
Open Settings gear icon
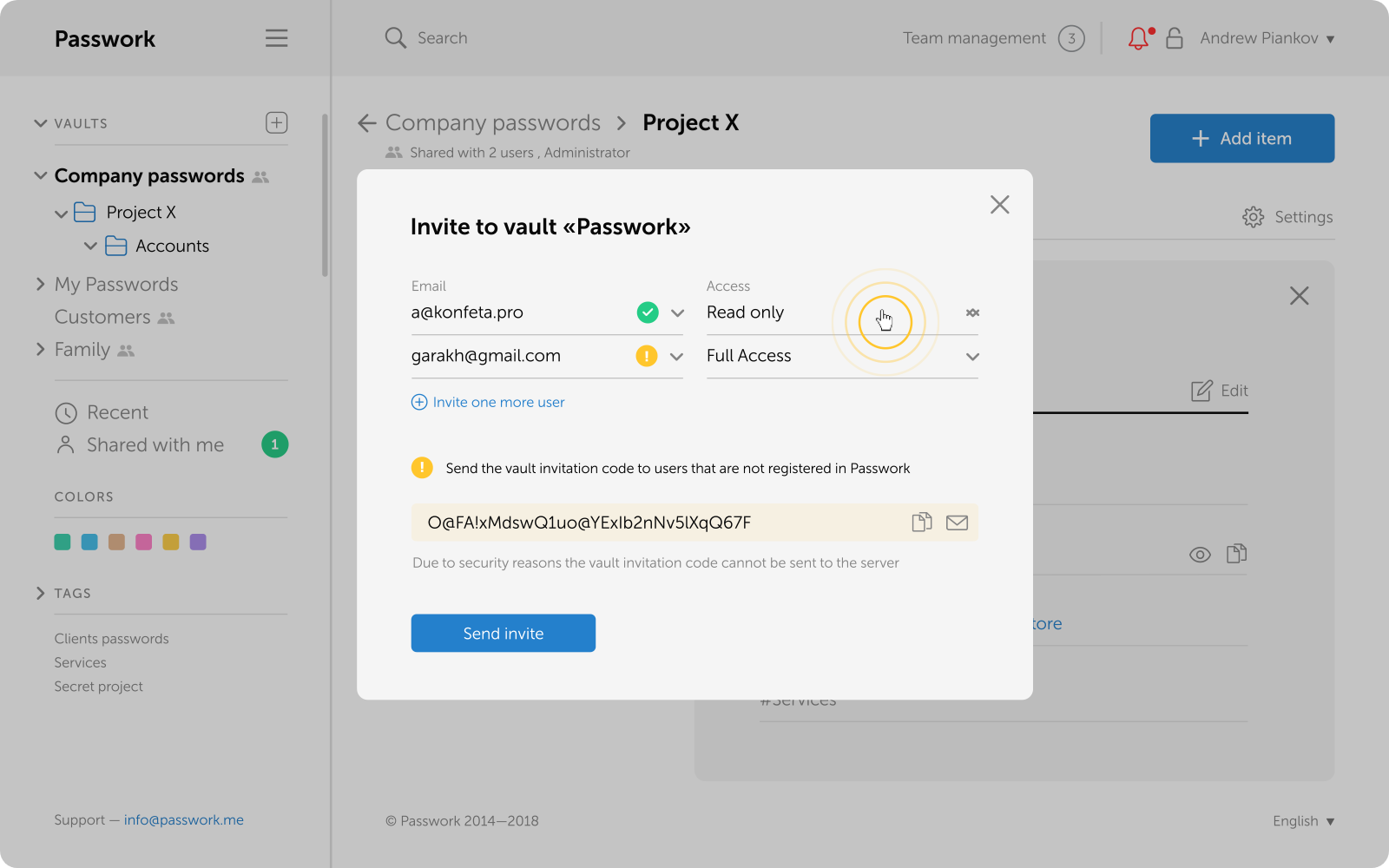click(1253, 217)
